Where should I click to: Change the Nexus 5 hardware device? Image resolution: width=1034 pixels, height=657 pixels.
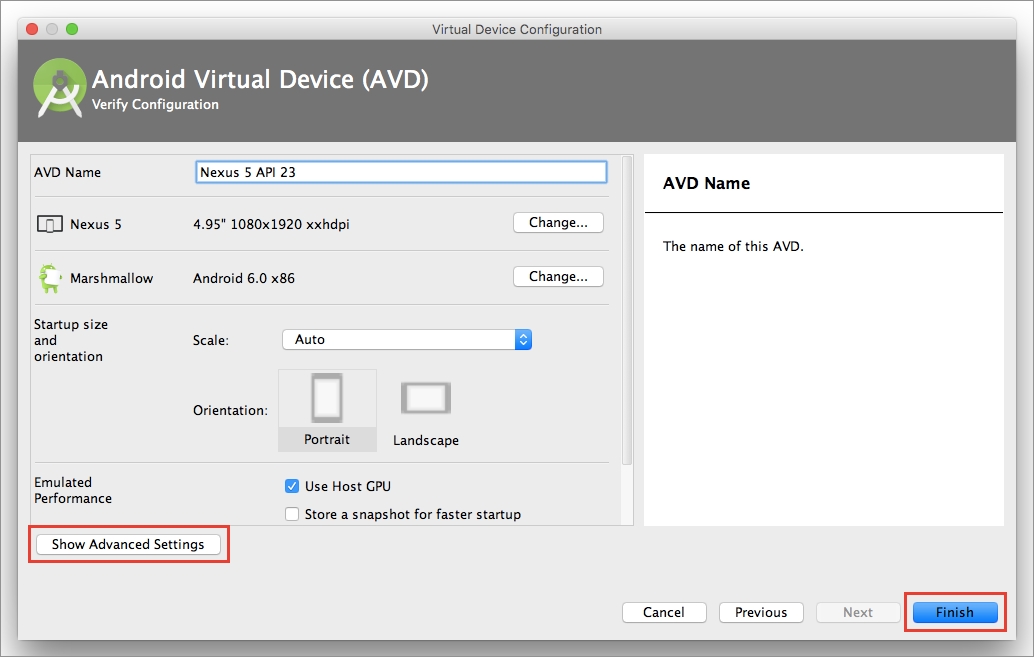click(558, 223)
